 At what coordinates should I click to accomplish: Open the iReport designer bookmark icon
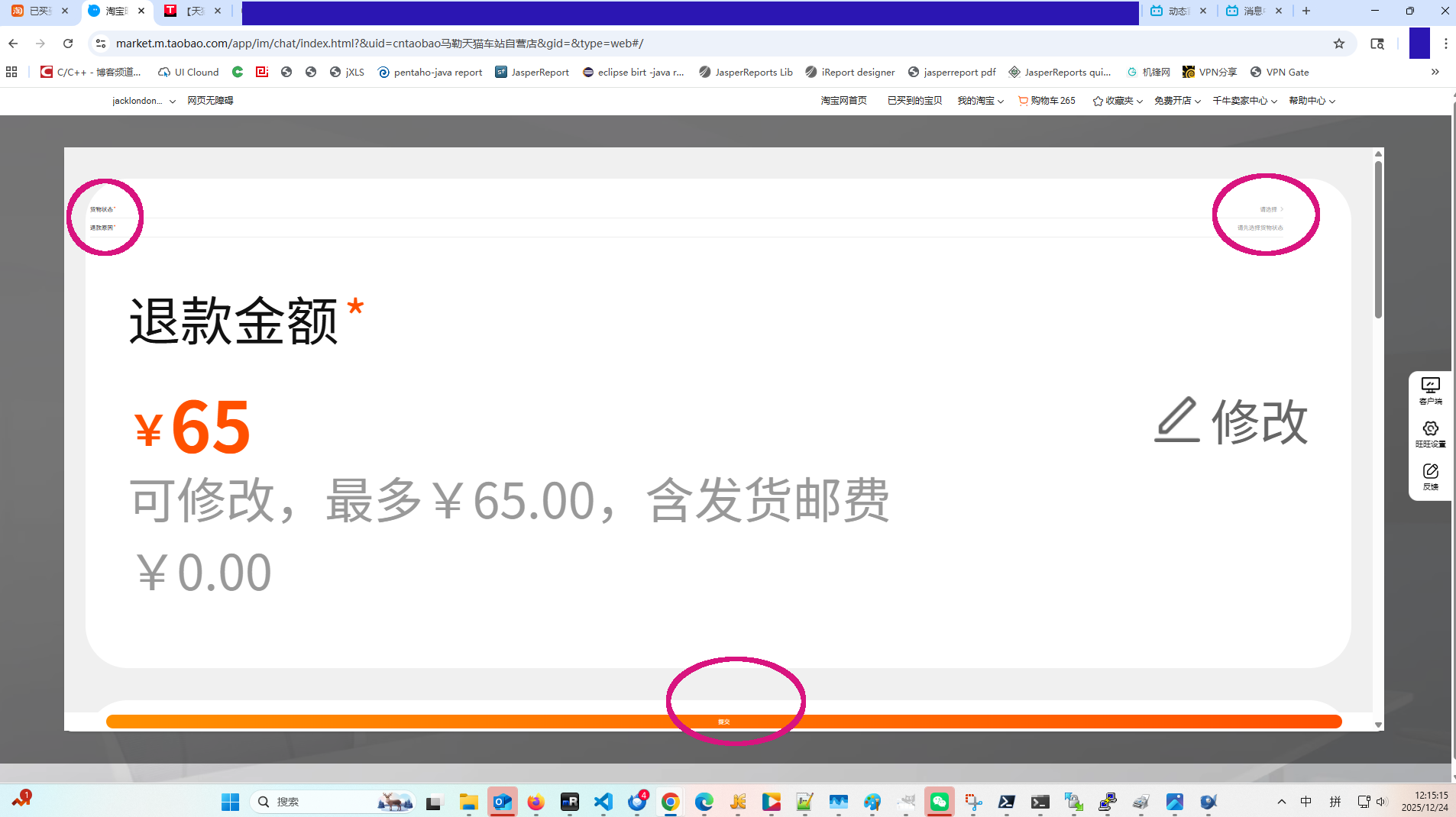pyautogui.click(x=811, y=72)
